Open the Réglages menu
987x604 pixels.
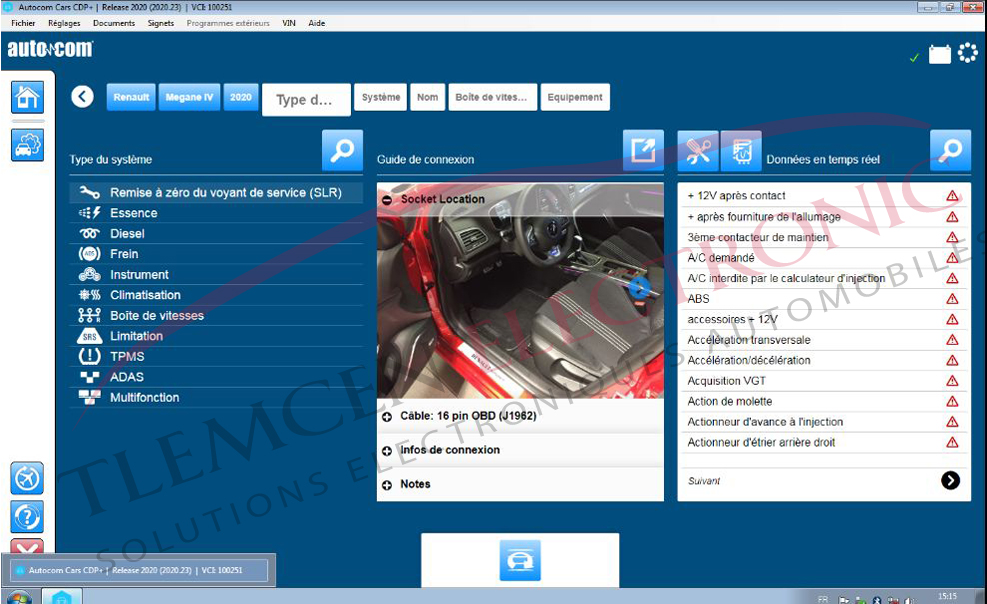click(64, 23)
